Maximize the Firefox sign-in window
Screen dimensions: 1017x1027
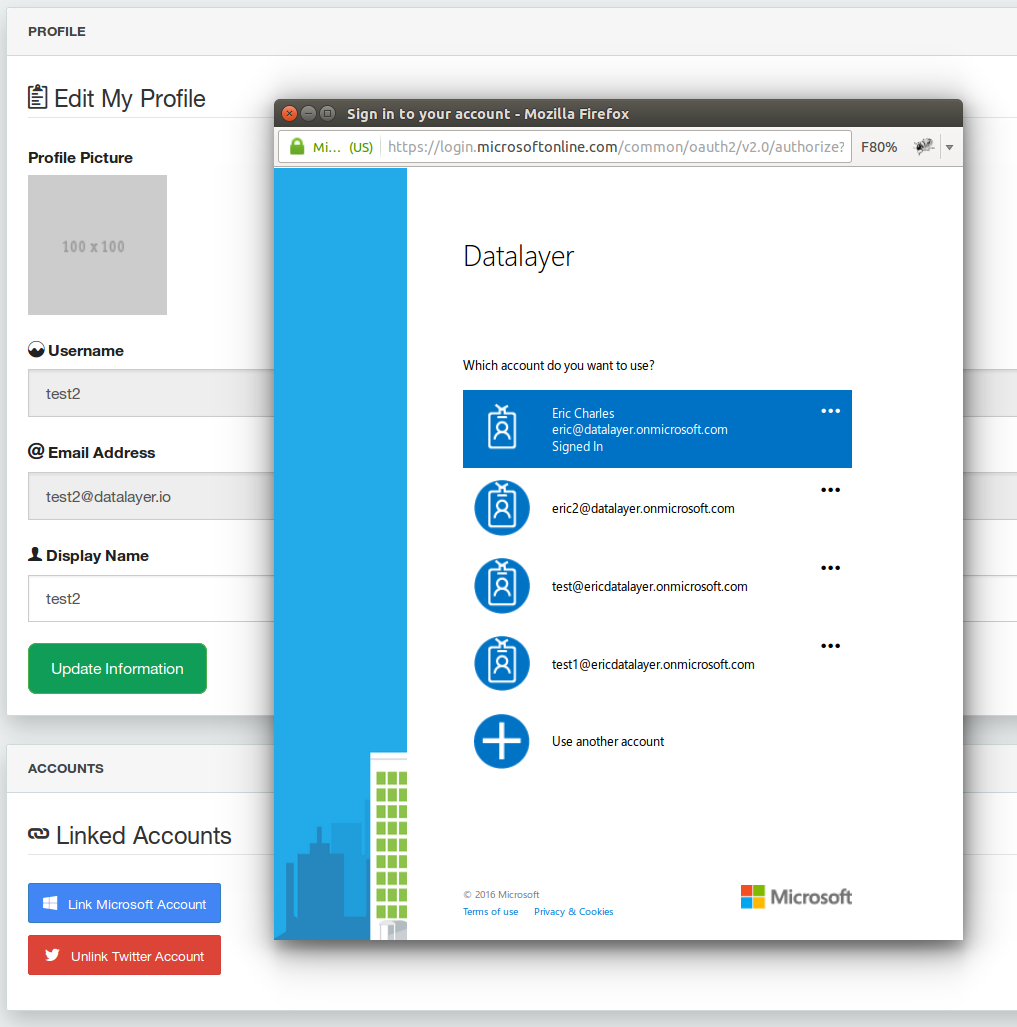[327, 113]
